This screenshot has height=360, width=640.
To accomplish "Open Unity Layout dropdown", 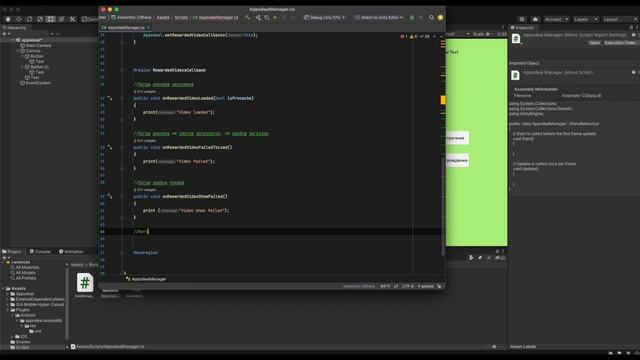I will click(620, 19).
